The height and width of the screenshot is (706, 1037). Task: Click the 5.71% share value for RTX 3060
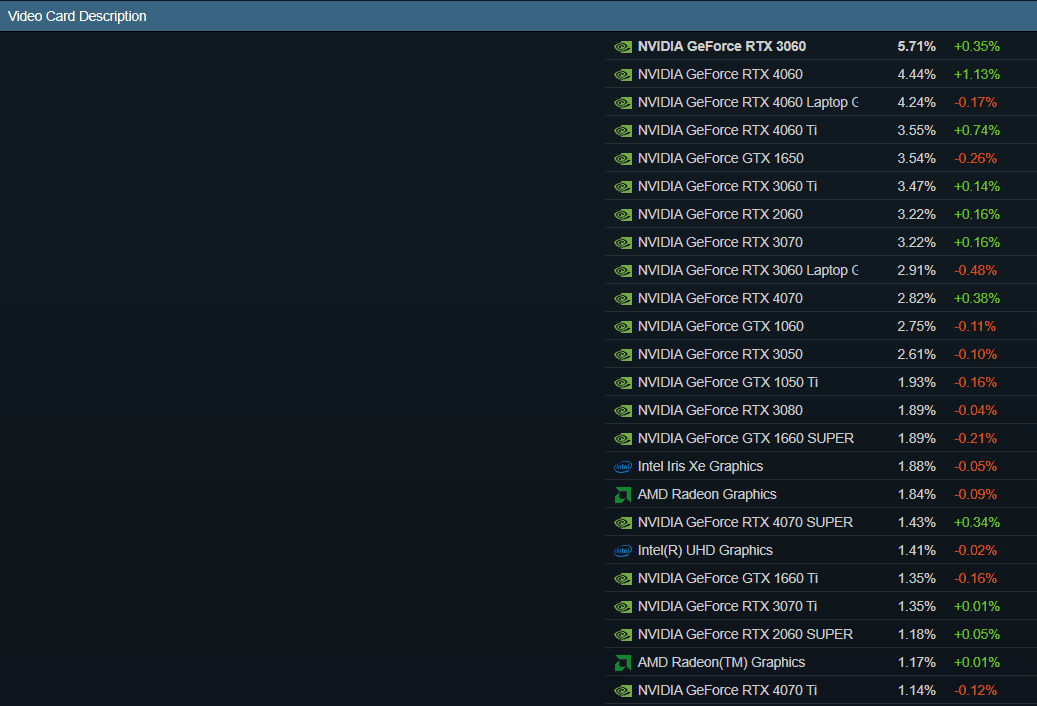[x=916, y=46]
